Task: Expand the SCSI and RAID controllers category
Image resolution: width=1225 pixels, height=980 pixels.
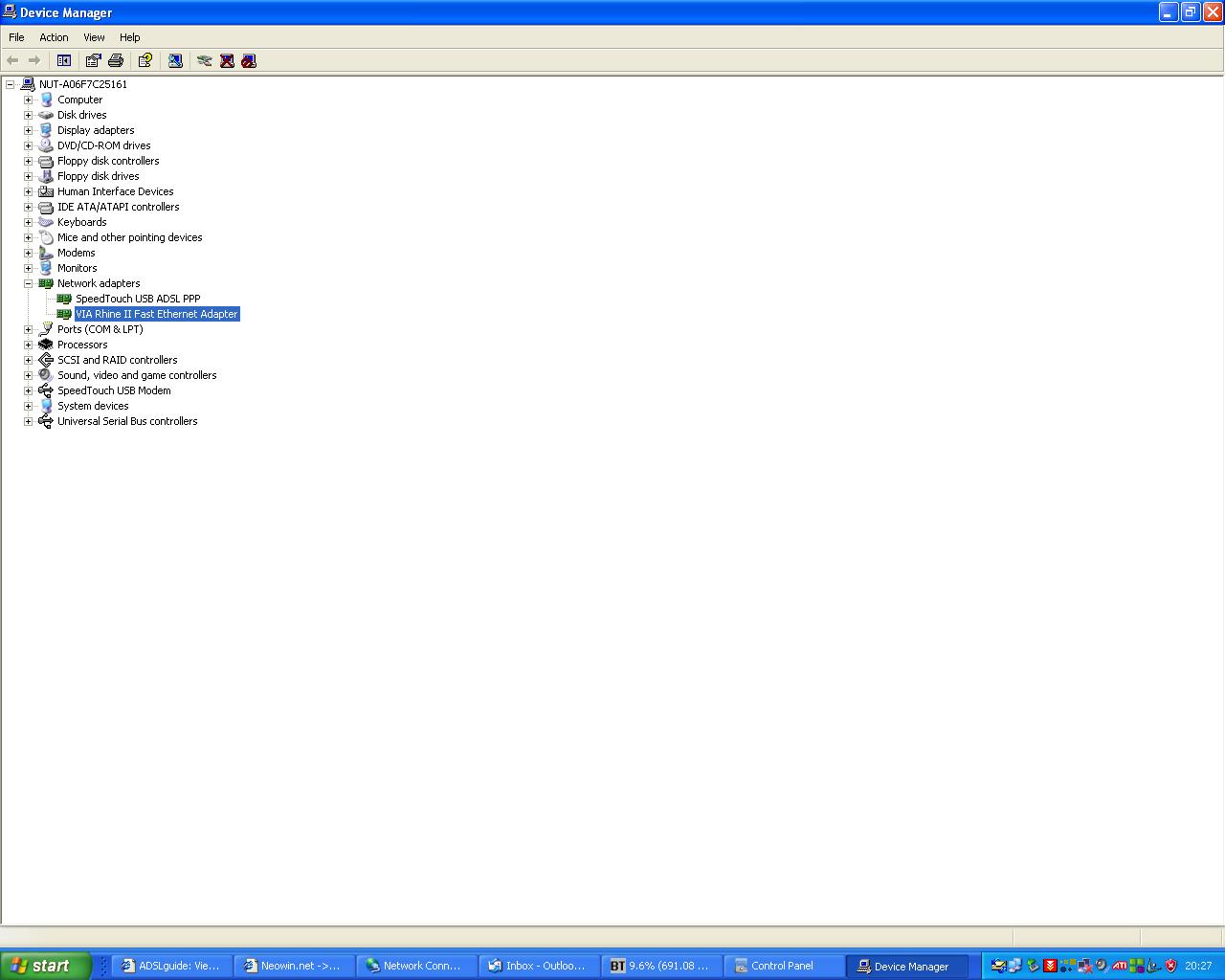Action: [x=28, y=360]
